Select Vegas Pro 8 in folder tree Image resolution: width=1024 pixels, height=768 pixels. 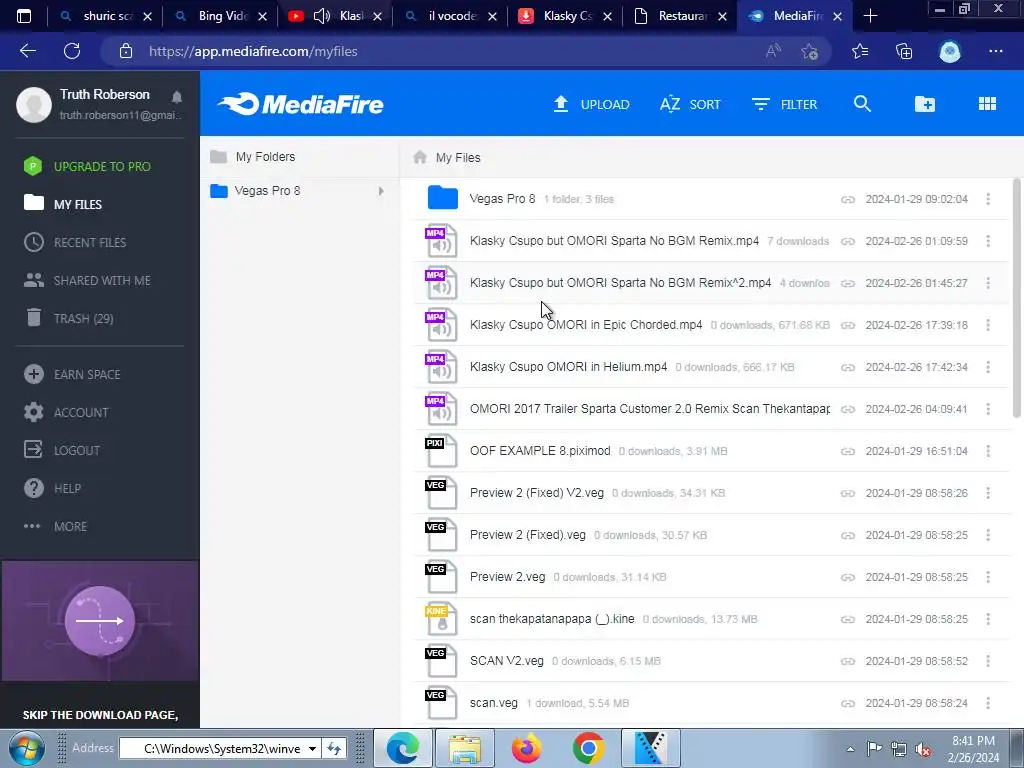(x=267, y=191)
